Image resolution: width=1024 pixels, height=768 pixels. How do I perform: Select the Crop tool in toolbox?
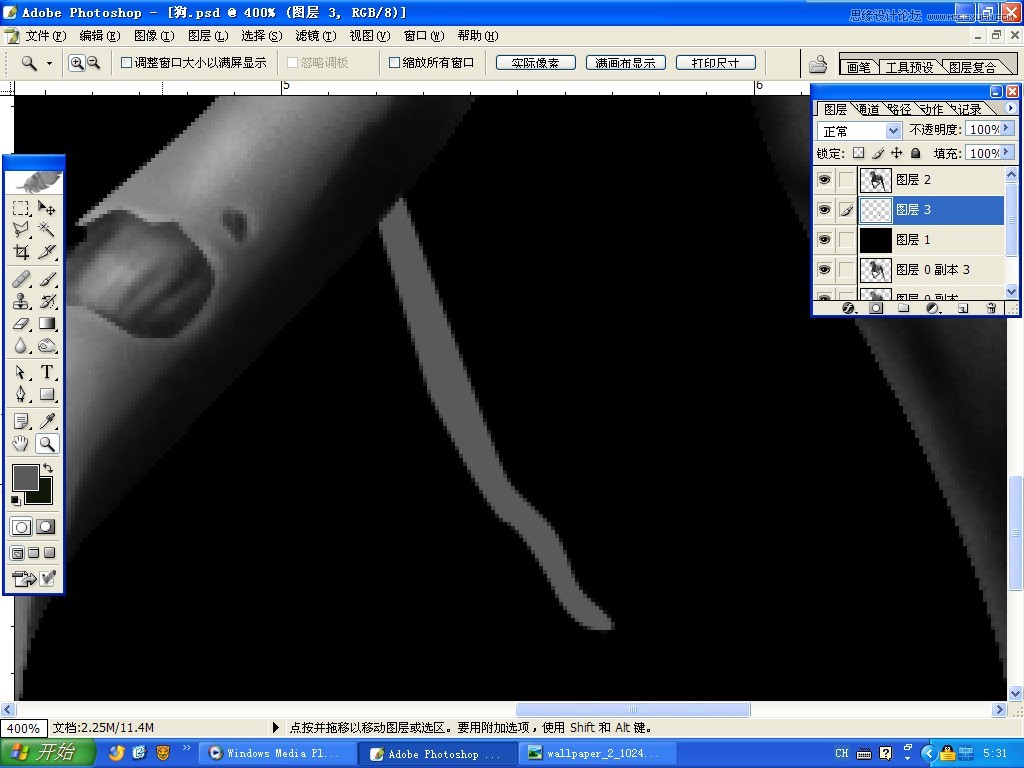(21, 252)
